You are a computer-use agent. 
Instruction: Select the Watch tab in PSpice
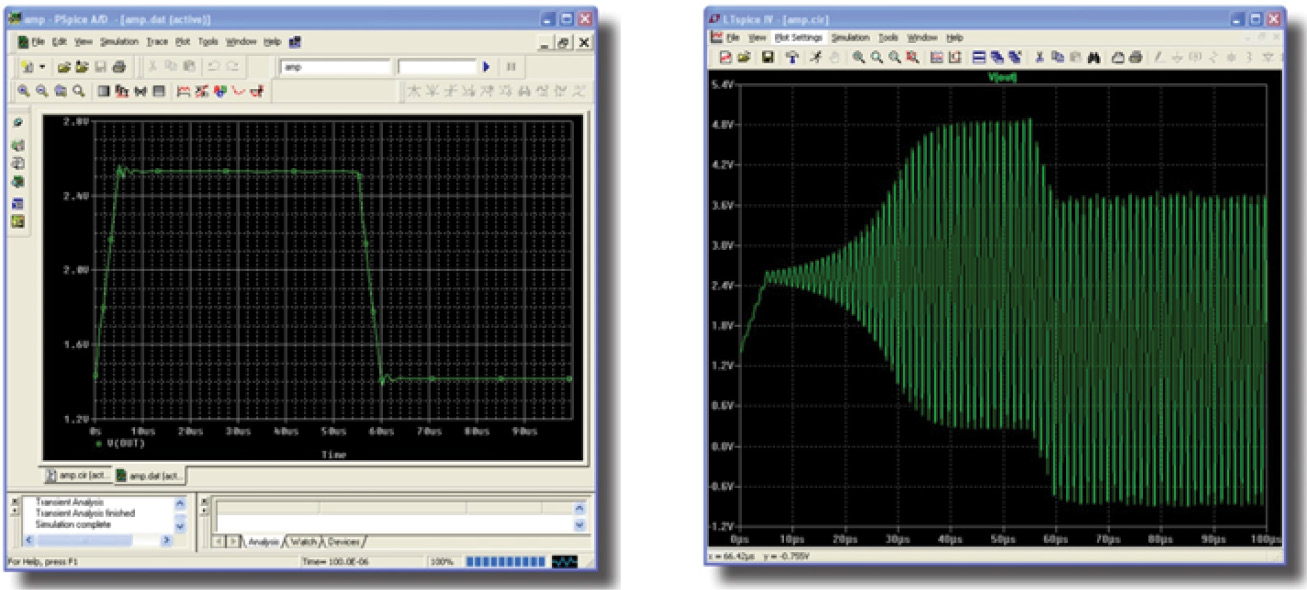[x=305, y=541]
